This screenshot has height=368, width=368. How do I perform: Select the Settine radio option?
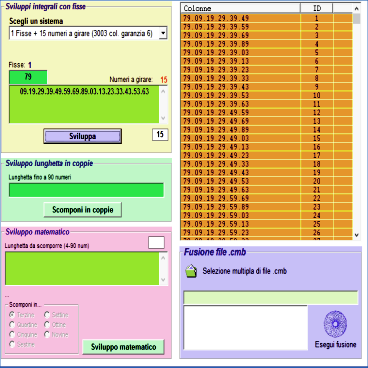tap(47, 314)
